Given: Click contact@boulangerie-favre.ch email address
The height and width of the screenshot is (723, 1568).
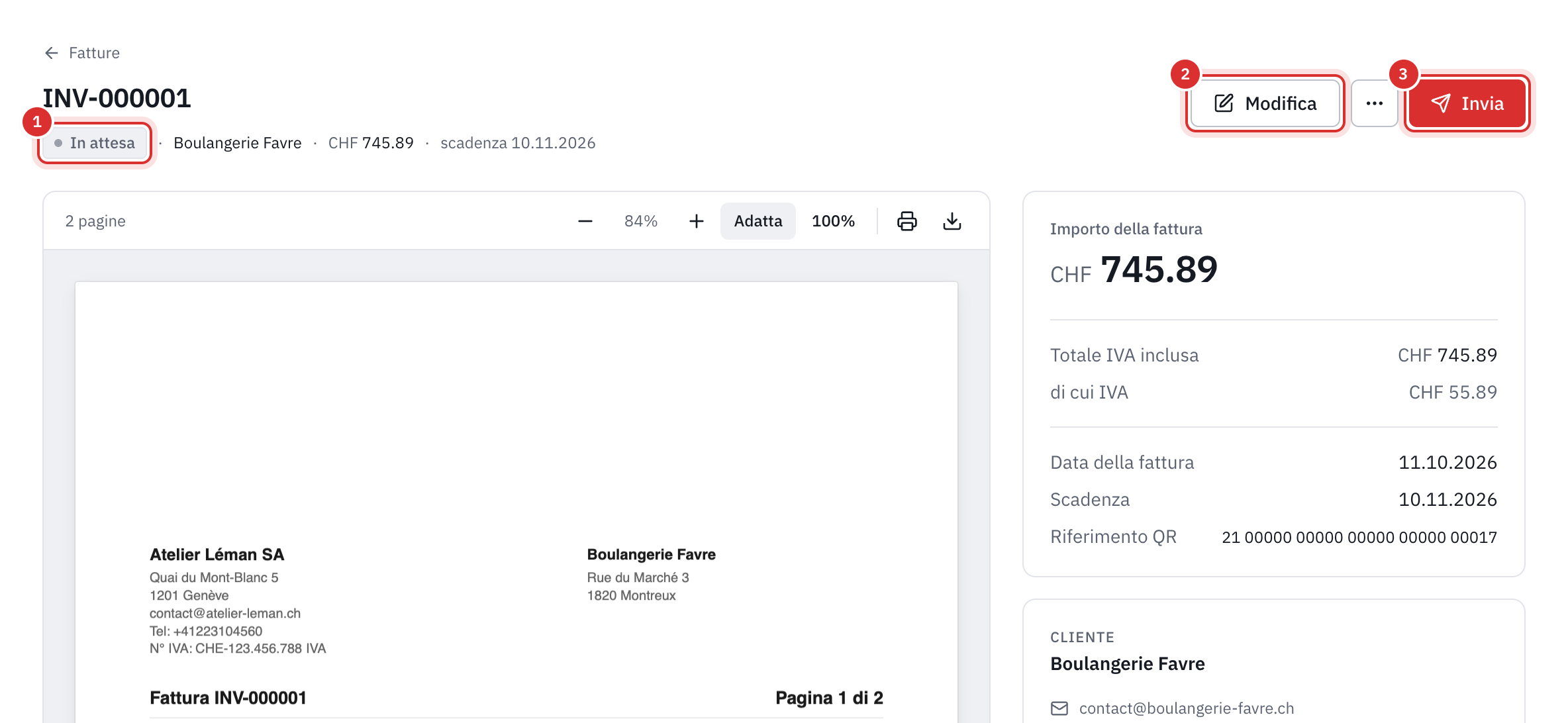Looking at the screenshot, I should click(1187, 708).
